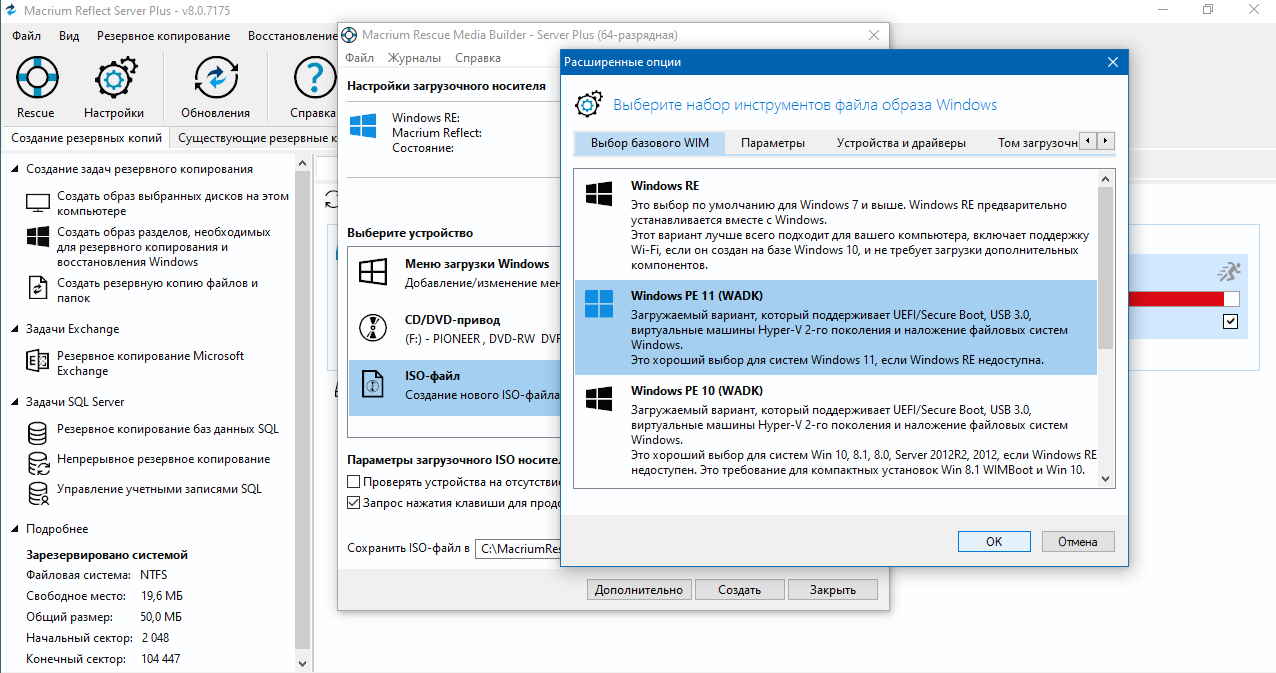The width and height of the screenshot is (1276, 673).
Task: Click Непрерывное резервное копирование task
Action: 163,459
